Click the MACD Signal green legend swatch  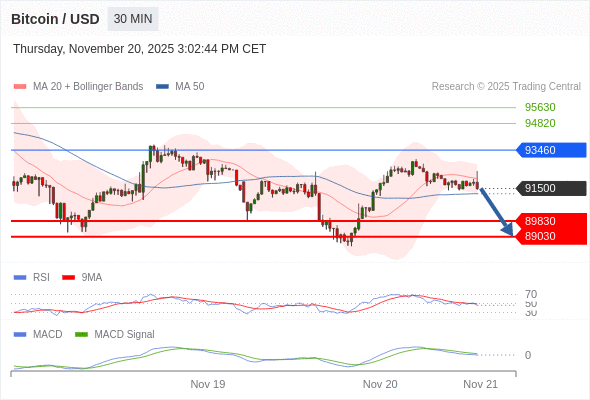81,335
